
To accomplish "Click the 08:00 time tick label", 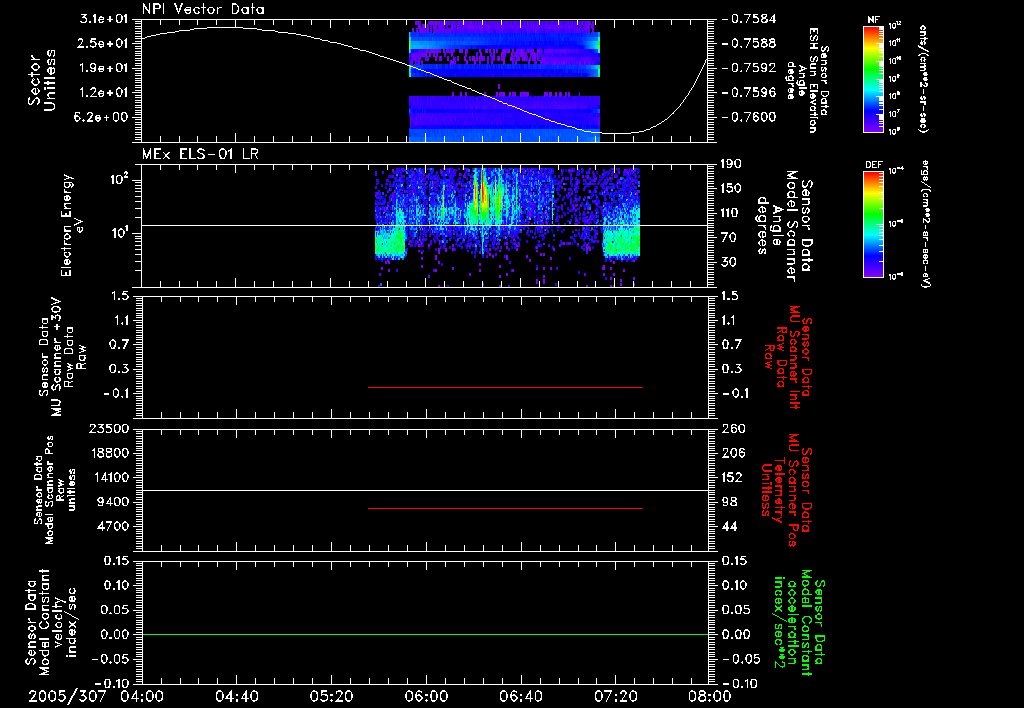I will pyautogui.click(x=710, y=696).
